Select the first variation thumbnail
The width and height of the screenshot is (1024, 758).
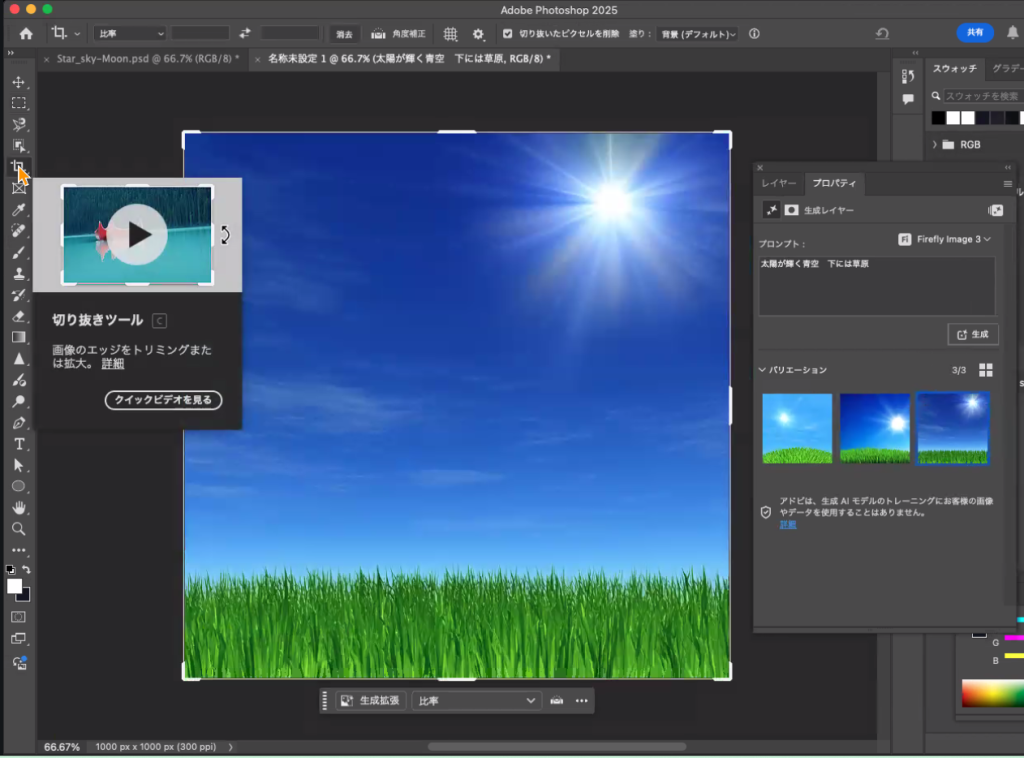tap(797, 428)
